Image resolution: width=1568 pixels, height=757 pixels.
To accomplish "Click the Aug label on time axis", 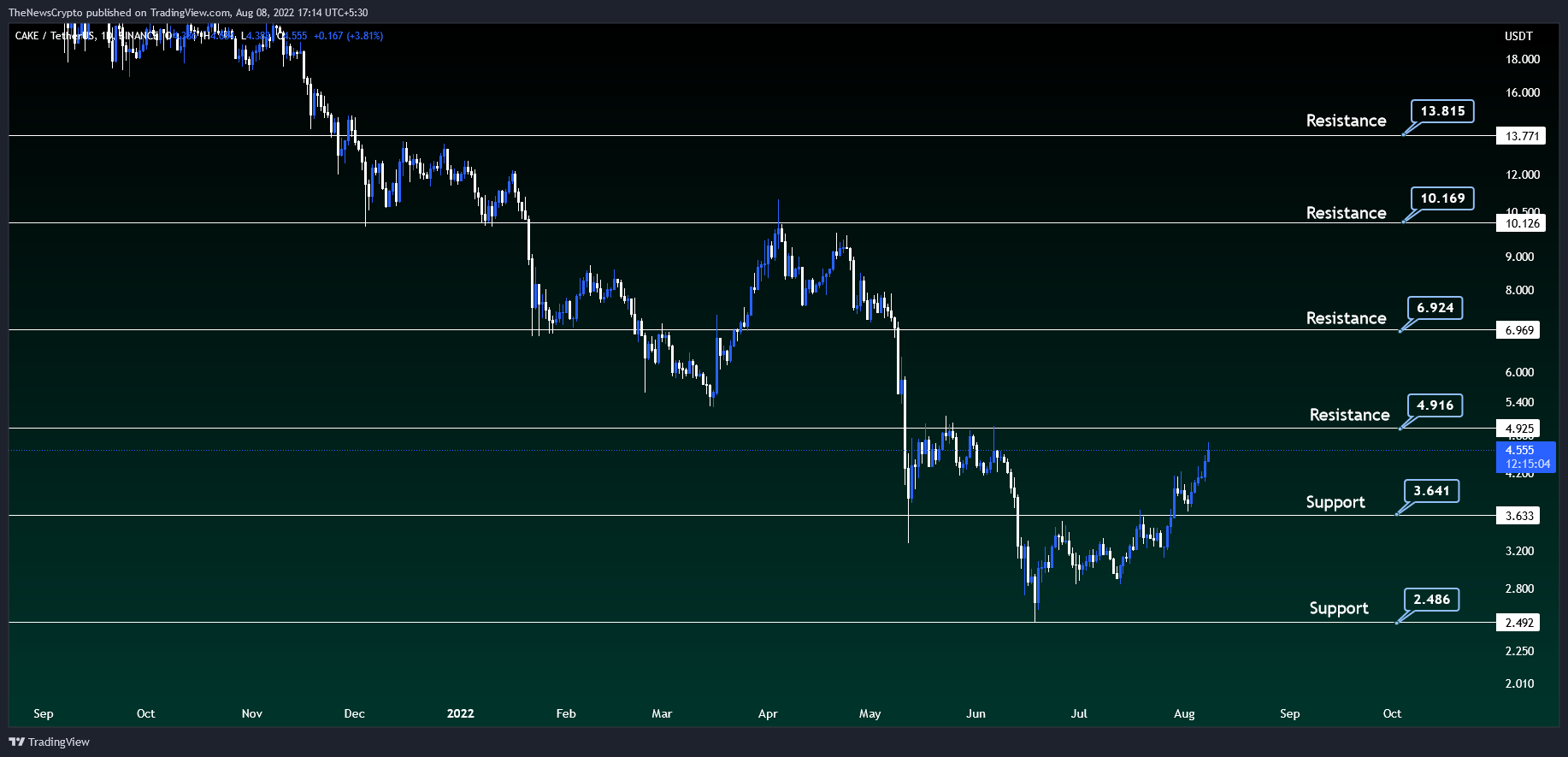I will 1184,713.
